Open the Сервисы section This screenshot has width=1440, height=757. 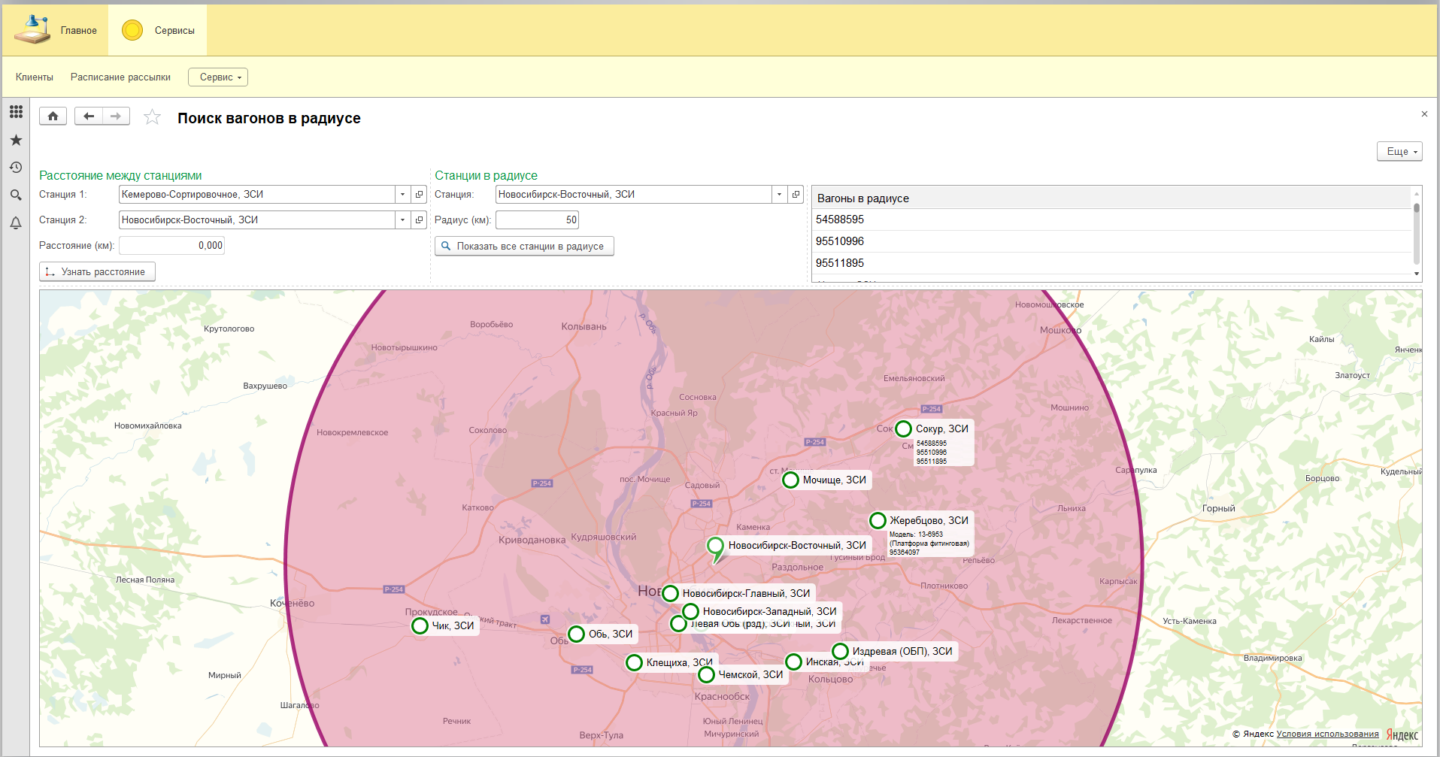point(158,30)
